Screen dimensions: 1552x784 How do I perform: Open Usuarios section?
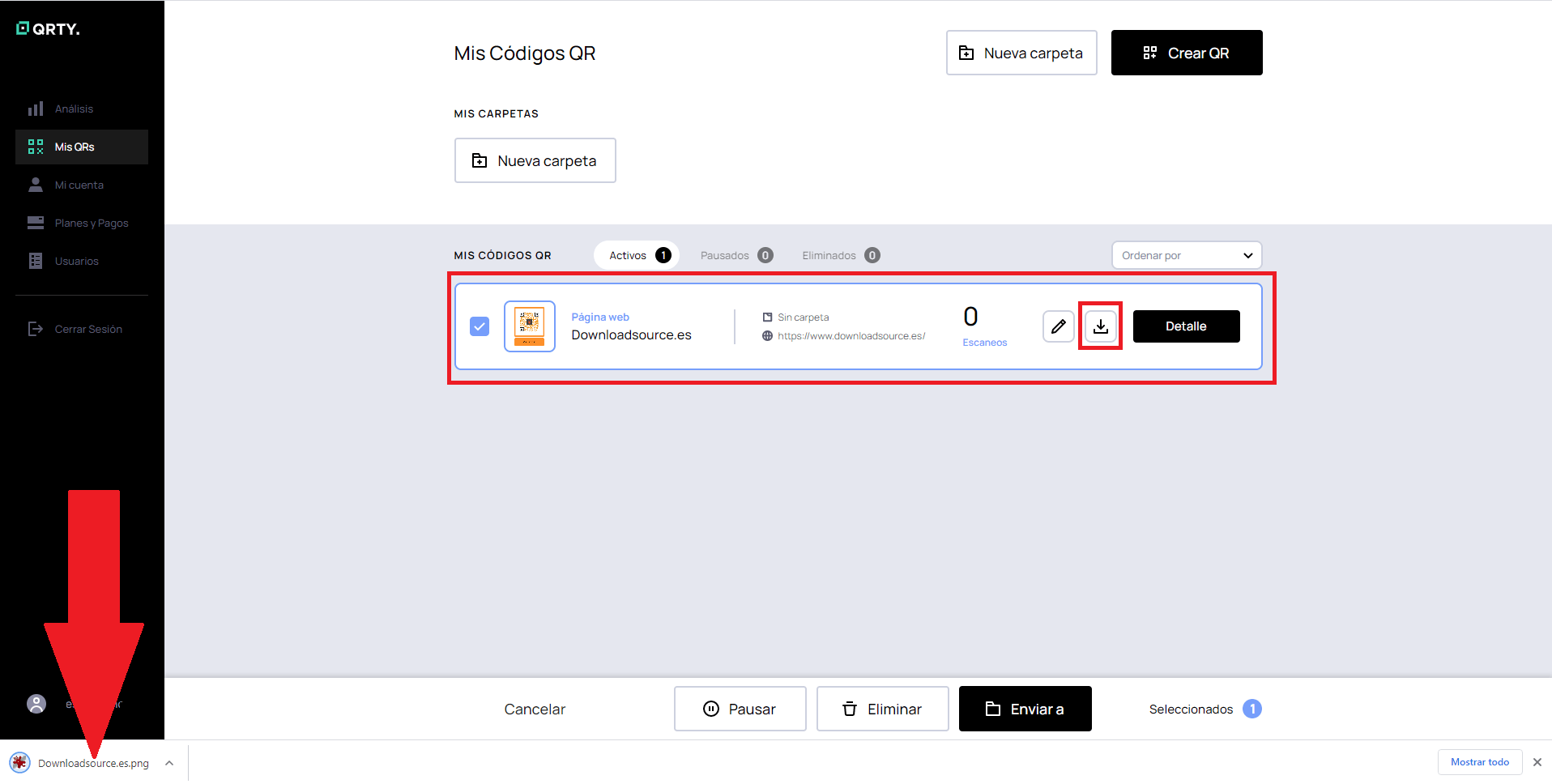coord(81,261)
